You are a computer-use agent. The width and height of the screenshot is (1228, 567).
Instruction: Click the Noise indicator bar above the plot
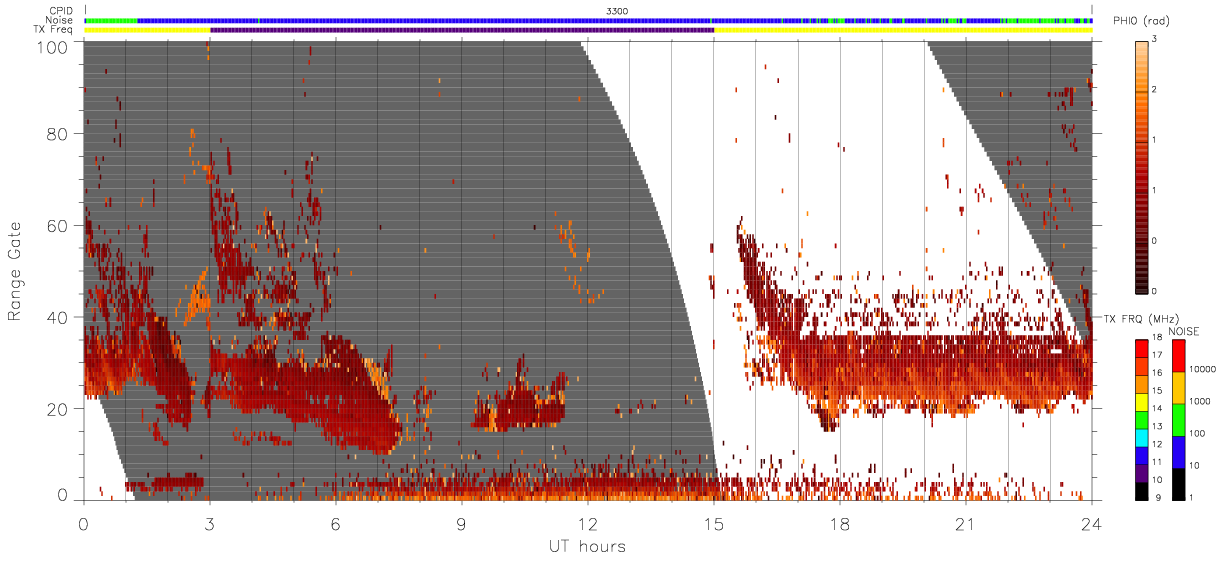tap(588, 20)
